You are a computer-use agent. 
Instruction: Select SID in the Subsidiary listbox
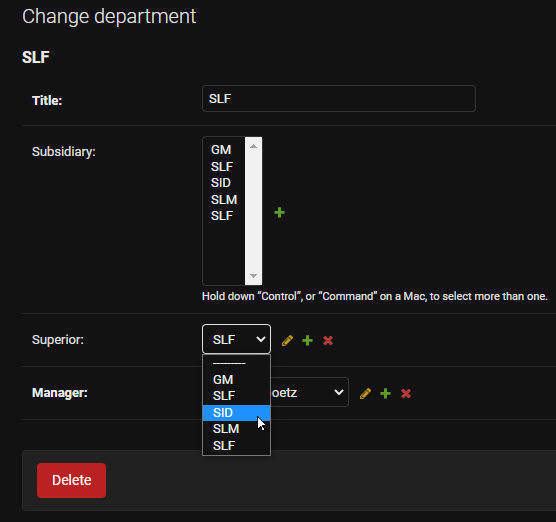[x=224, y=183]
